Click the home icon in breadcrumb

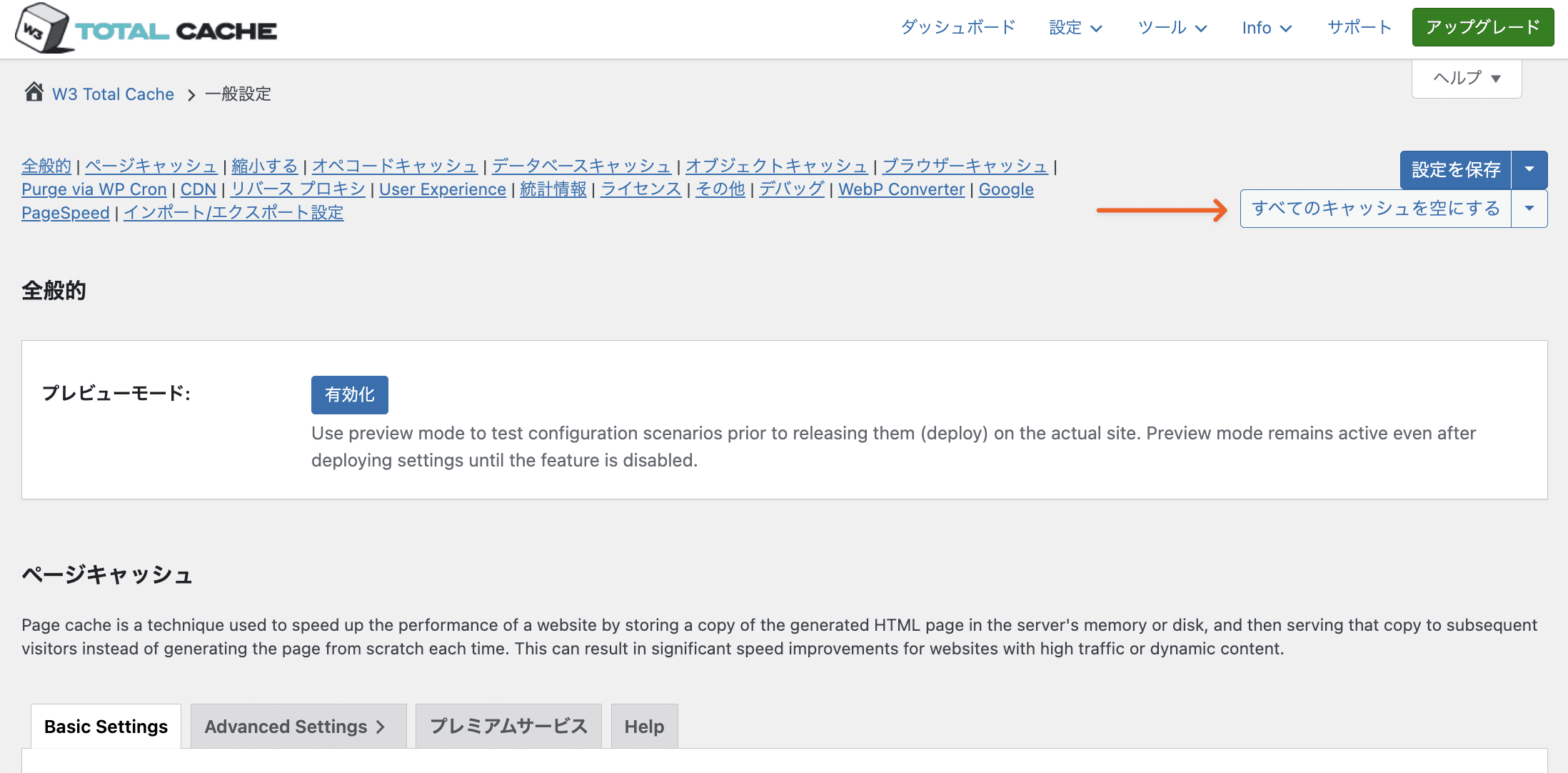[x=34, y=93]
